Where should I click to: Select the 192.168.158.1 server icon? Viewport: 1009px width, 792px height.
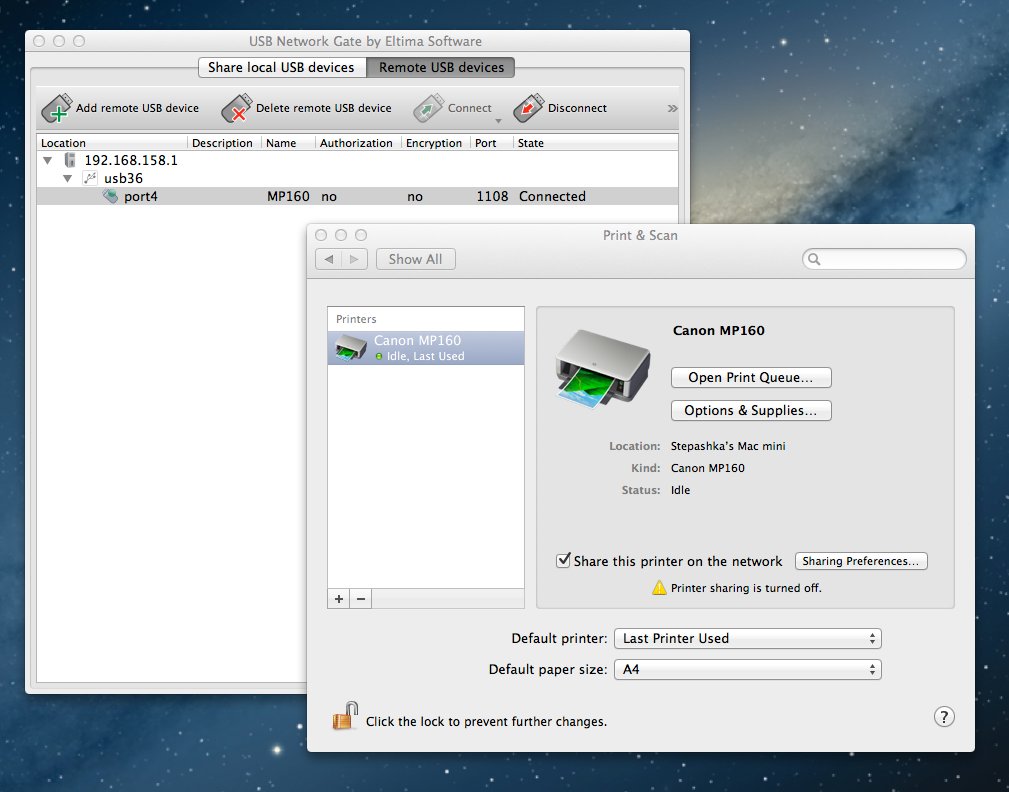(70, 160)
